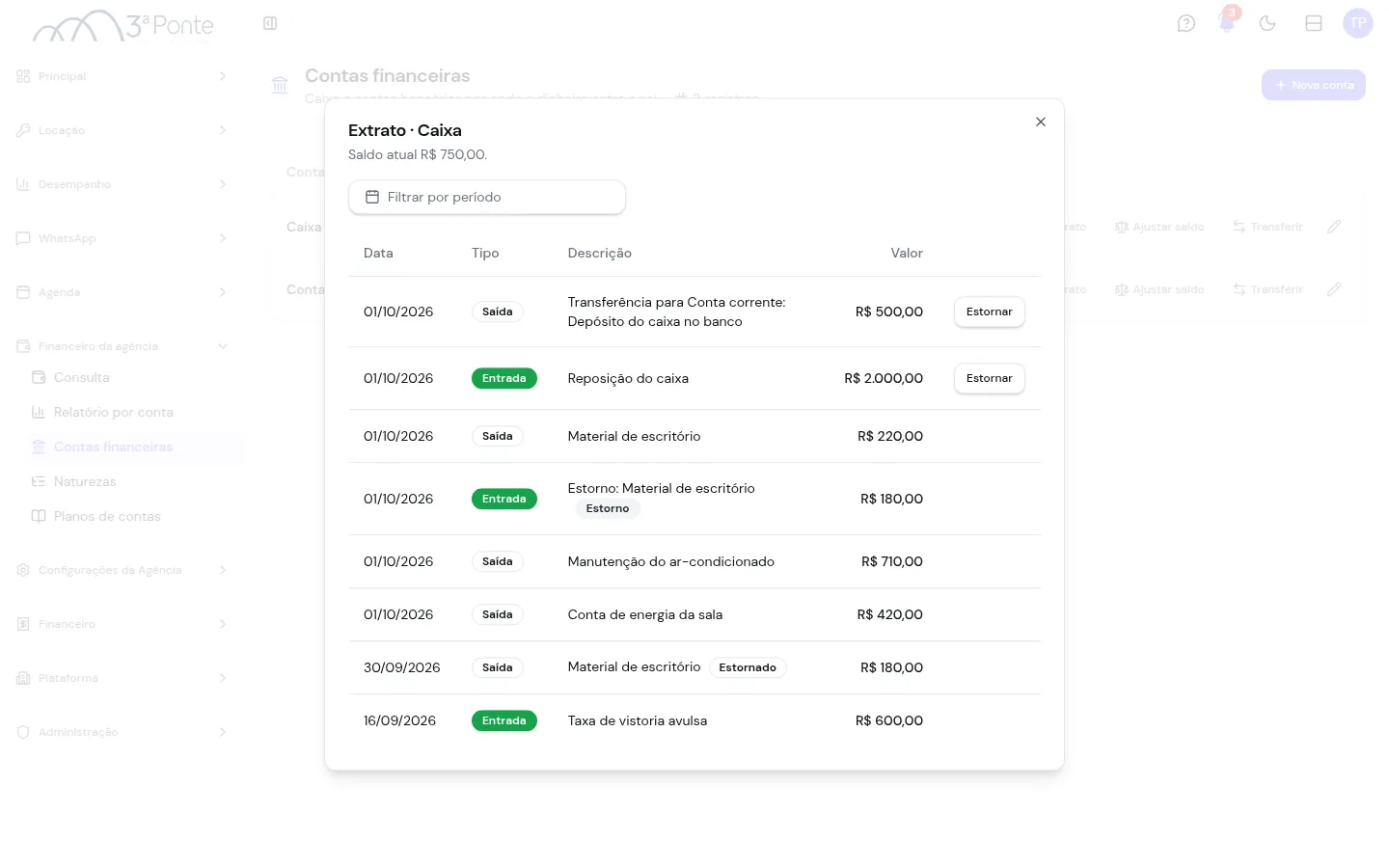
Task: Click Transferir on the Caixa row
Action: click(x=1267, y=227)
